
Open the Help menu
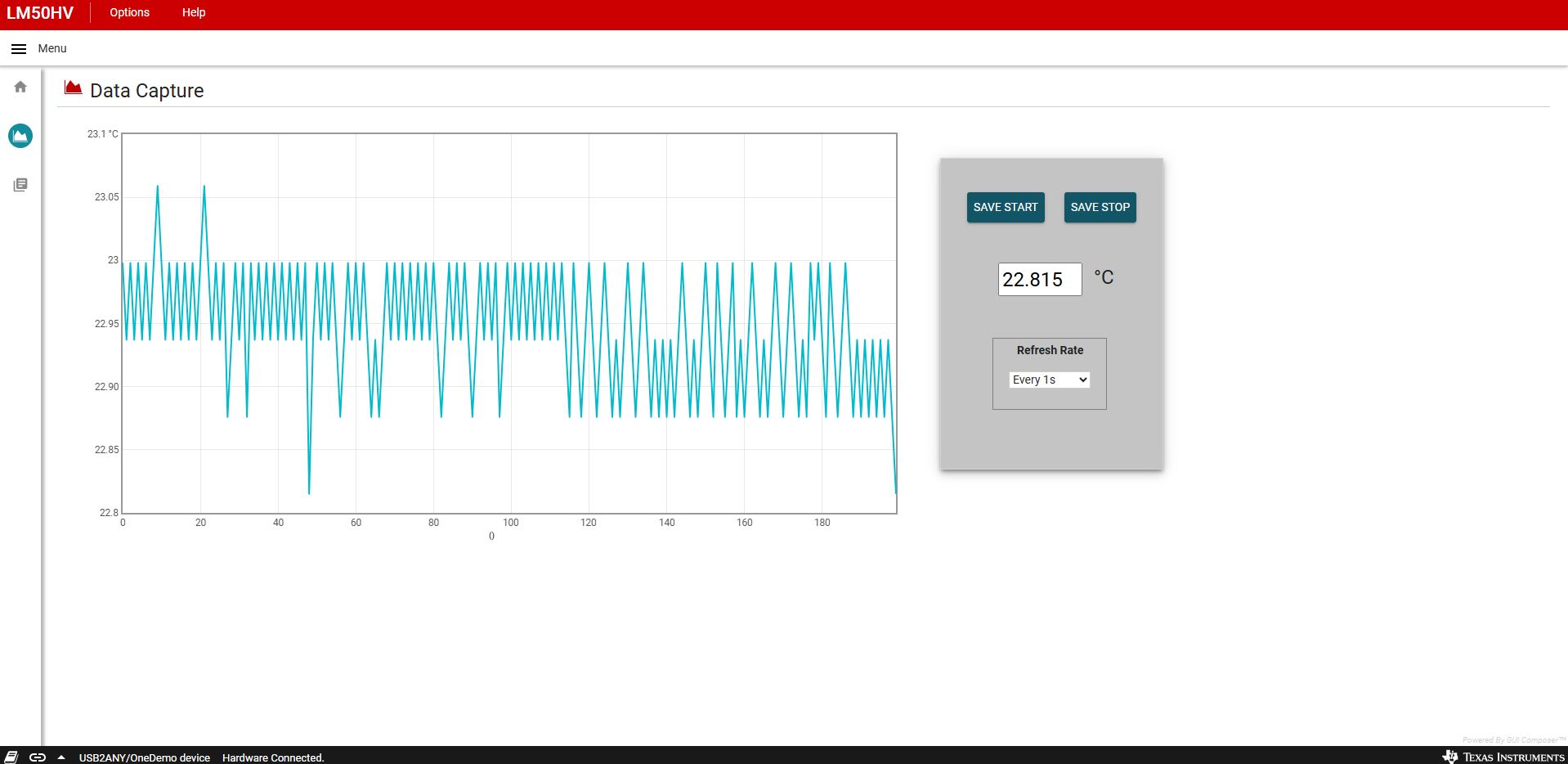point(193,12)
